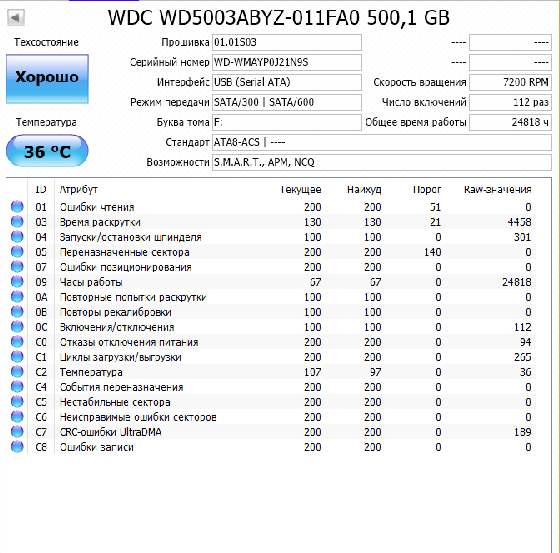Click the Стандарт field ATA8-ACS
This screenshot has height=553, width=560.
pos(382,143)
